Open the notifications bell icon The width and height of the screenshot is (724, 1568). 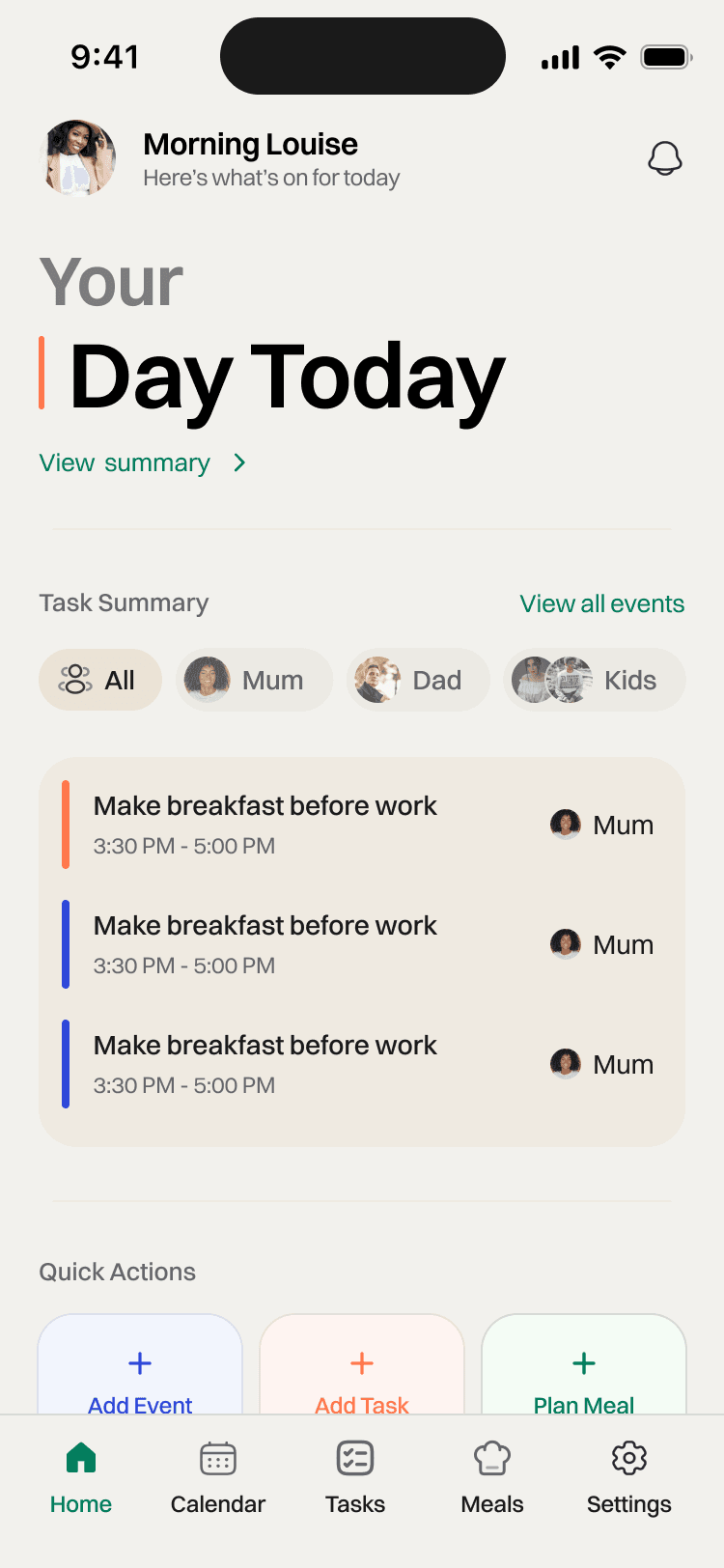pos(665,157)
